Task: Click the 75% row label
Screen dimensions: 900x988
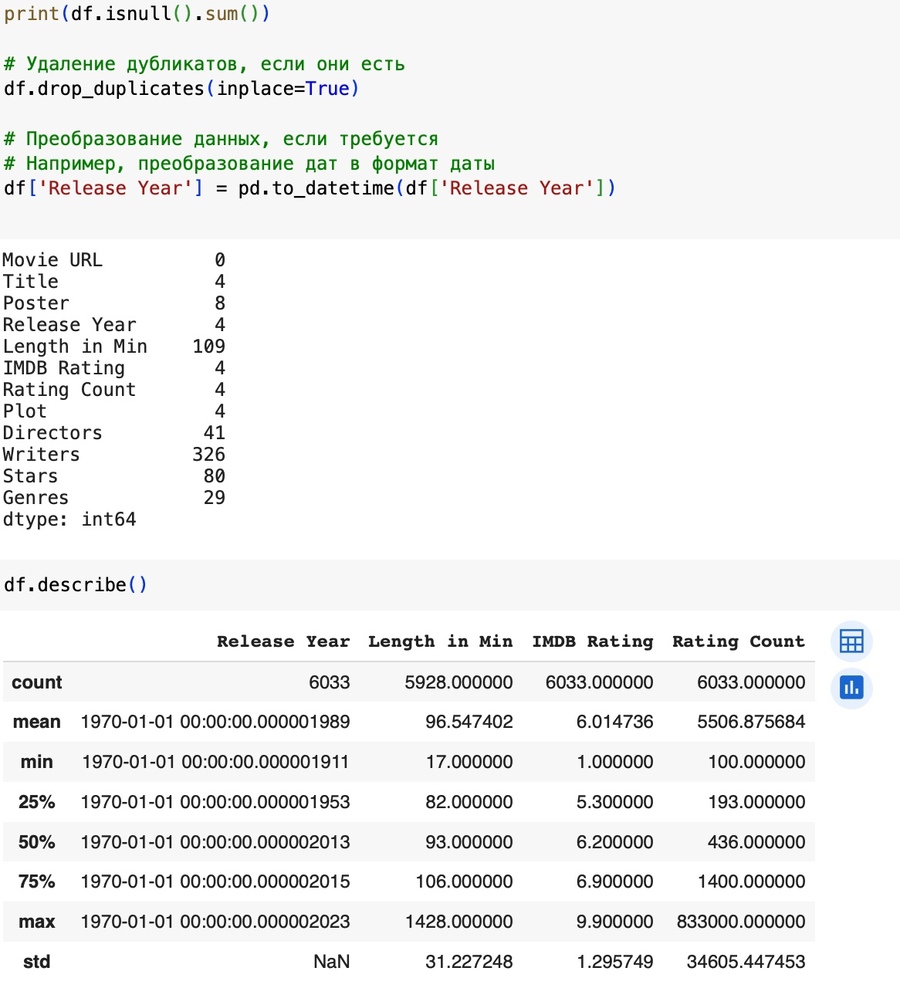Action: pyautogui.click(x=37, y=882)
